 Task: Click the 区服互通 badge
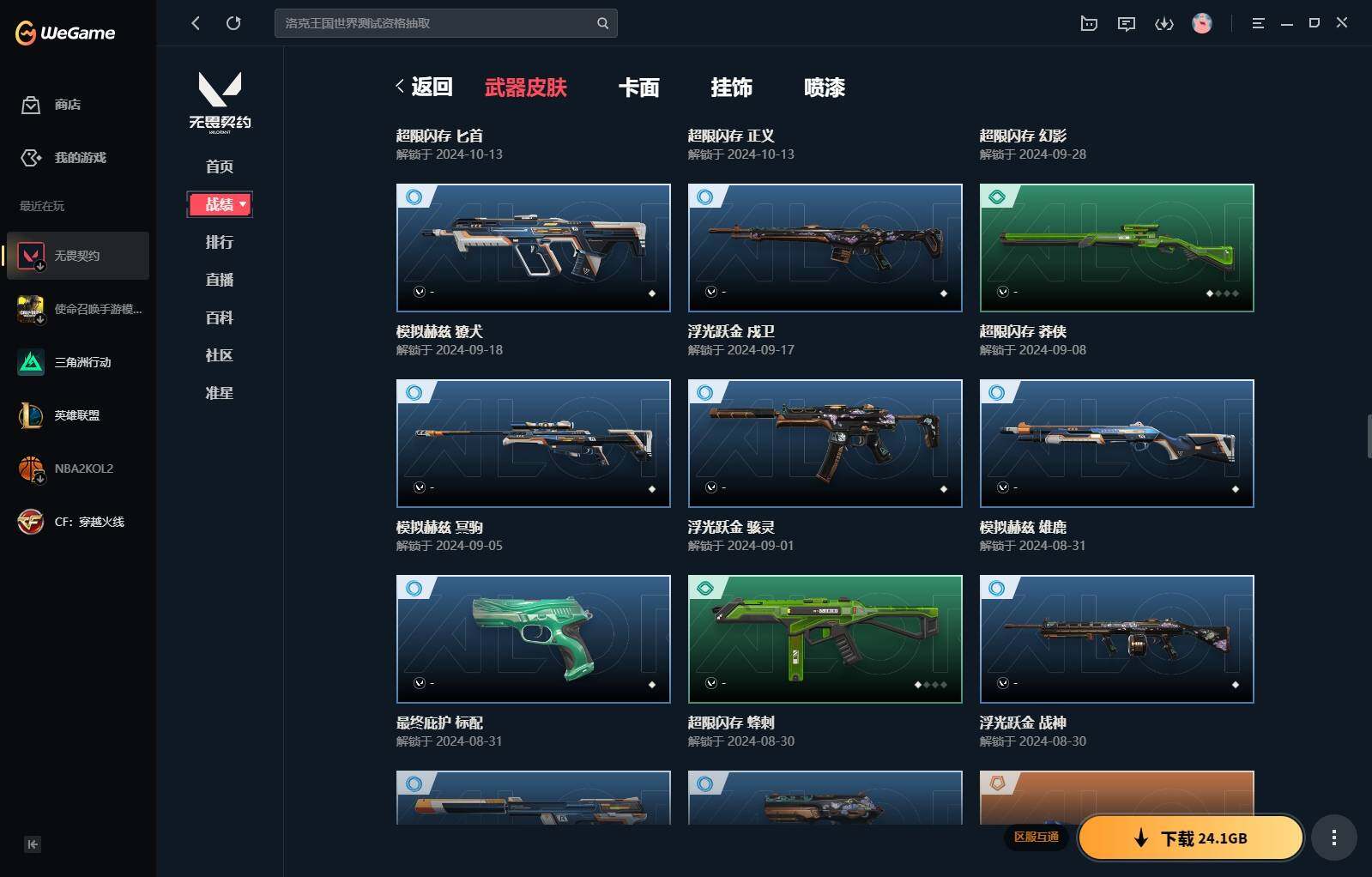1037,837
